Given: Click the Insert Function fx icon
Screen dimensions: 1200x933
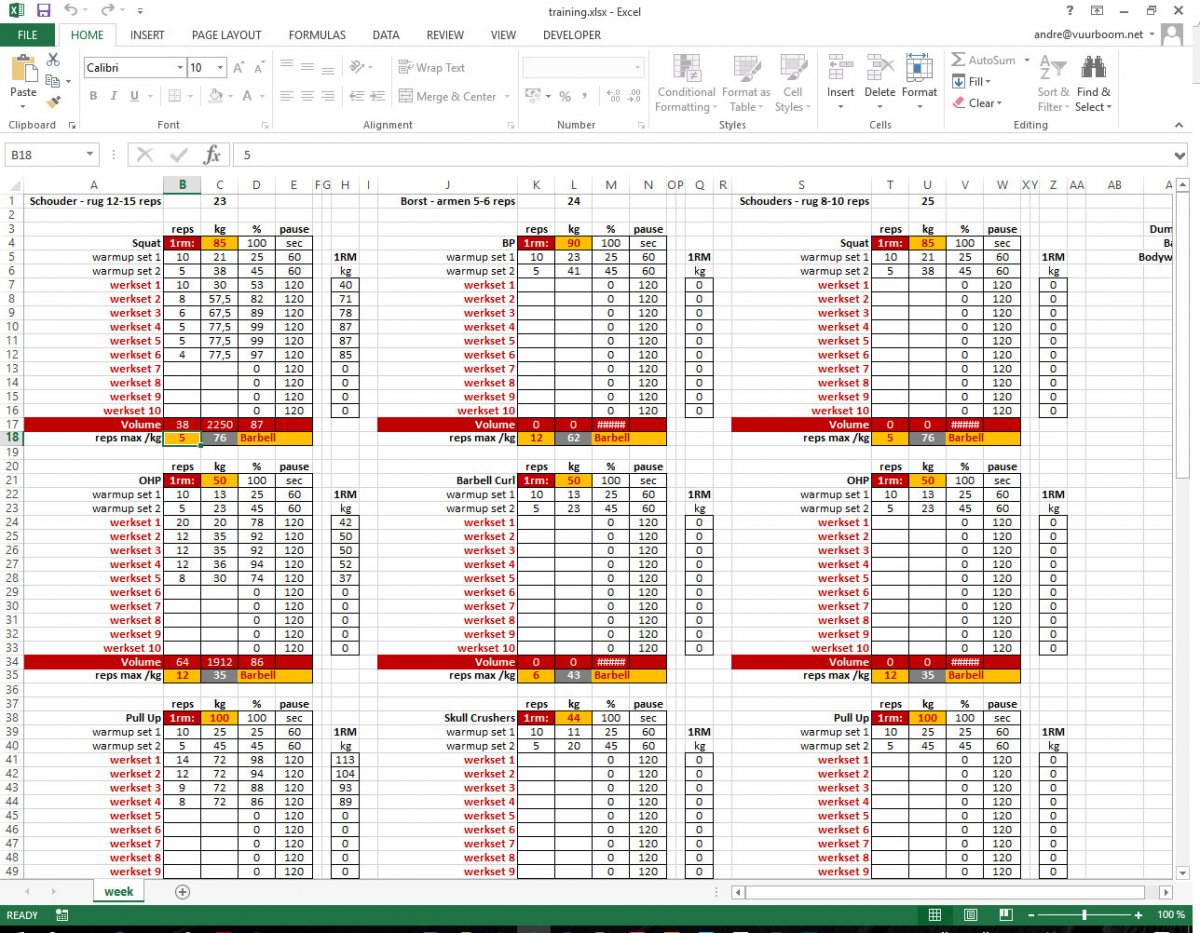Looking at the screenshot, I should (212, 155).
